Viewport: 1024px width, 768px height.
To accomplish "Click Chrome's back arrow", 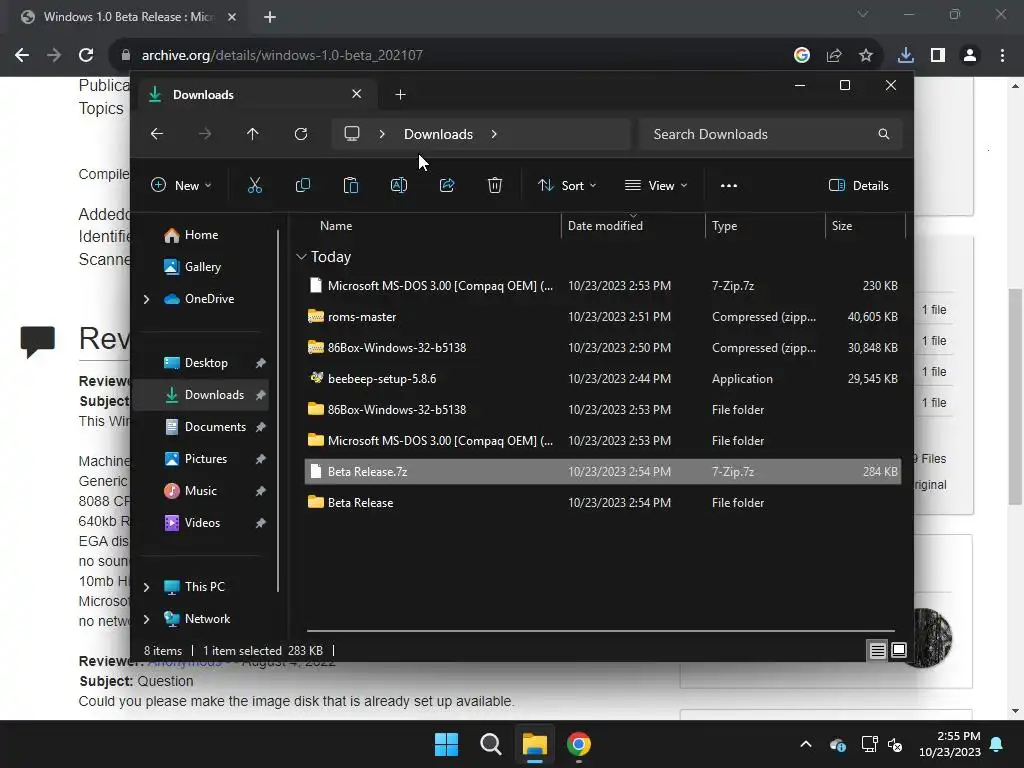I will (22, 56).
